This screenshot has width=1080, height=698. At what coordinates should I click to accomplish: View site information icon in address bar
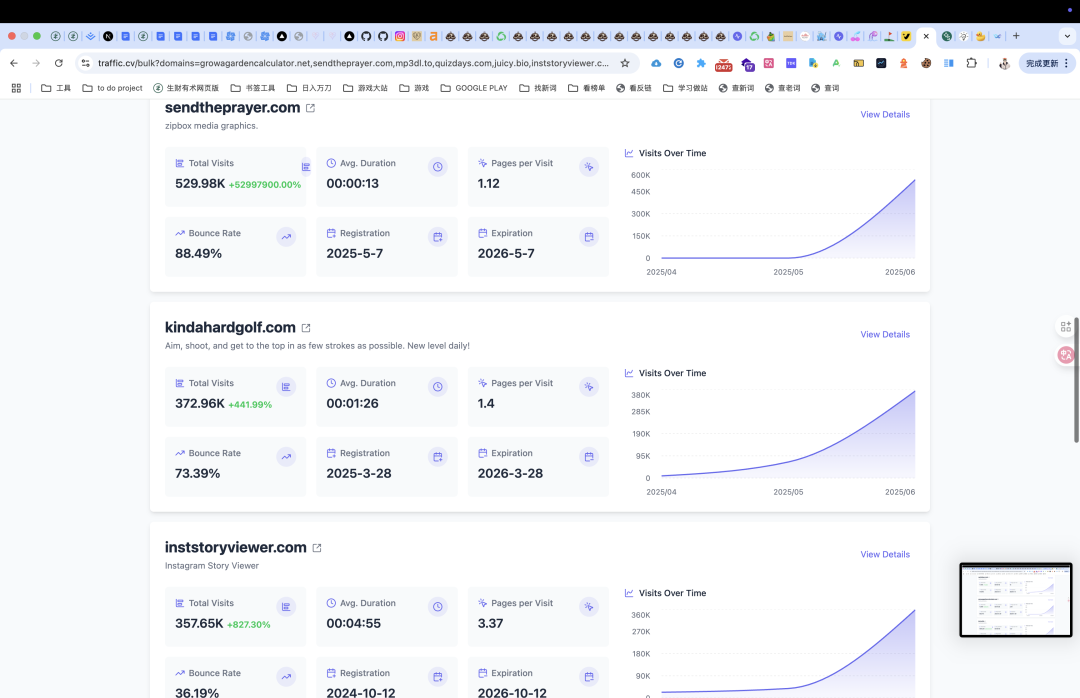click(85, 63)
